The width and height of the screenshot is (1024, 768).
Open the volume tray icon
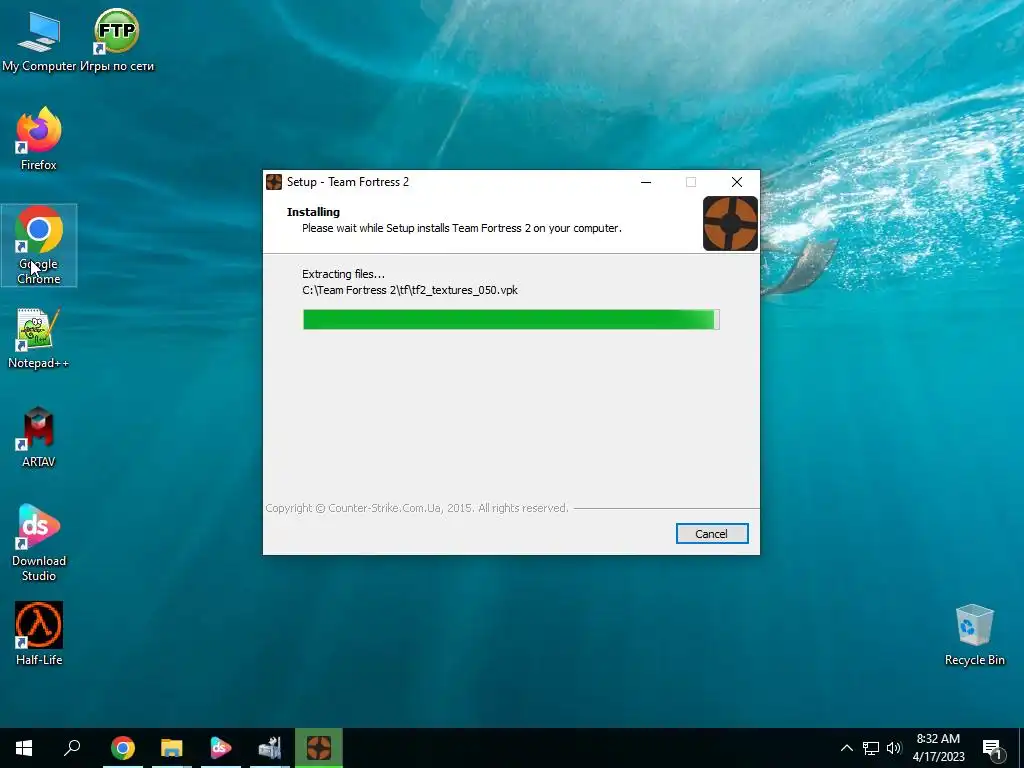click(894, 748)
